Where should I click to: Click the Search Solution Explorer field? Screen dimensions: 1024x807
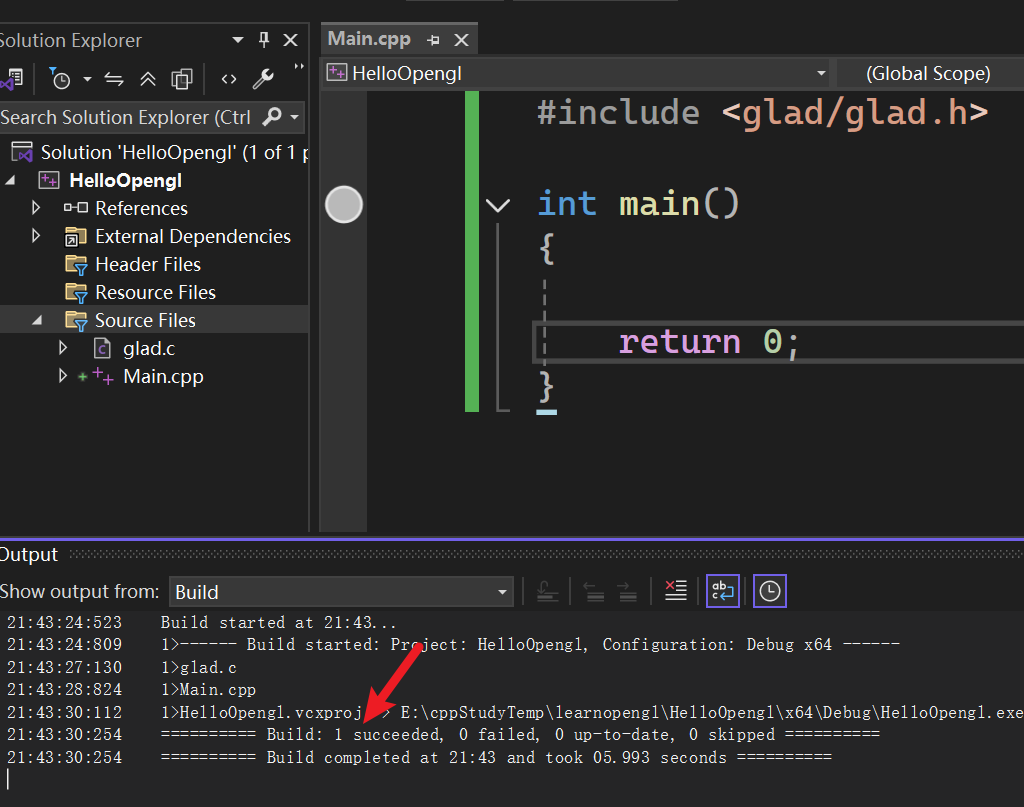click(x=125, y=117)
